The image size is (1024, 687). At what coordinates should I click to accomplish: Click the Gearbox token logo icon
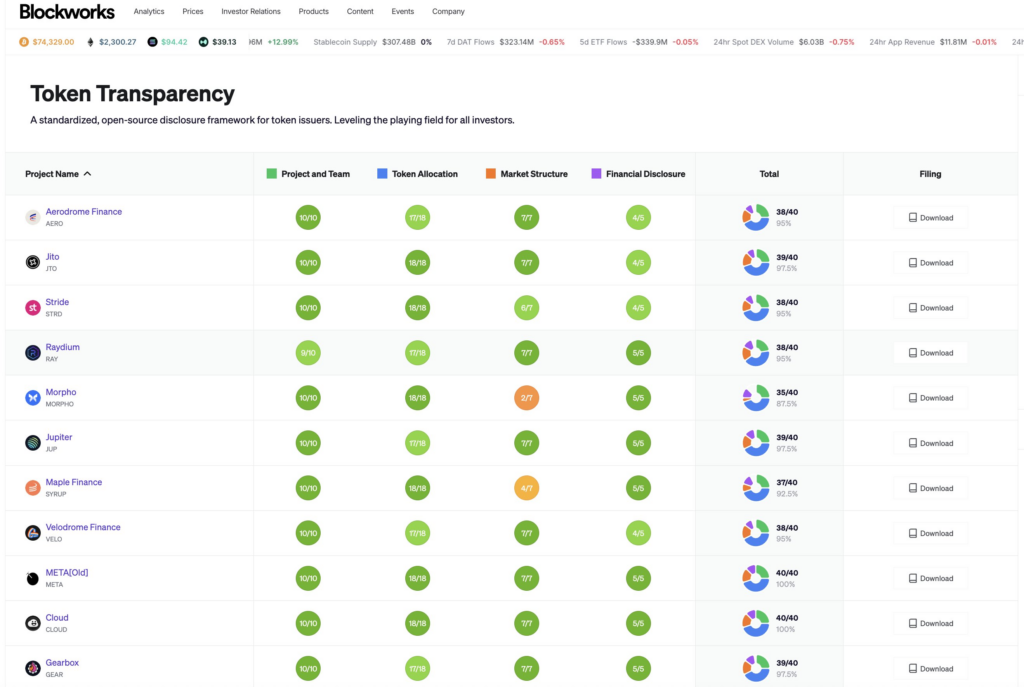[x=32, y=668]
